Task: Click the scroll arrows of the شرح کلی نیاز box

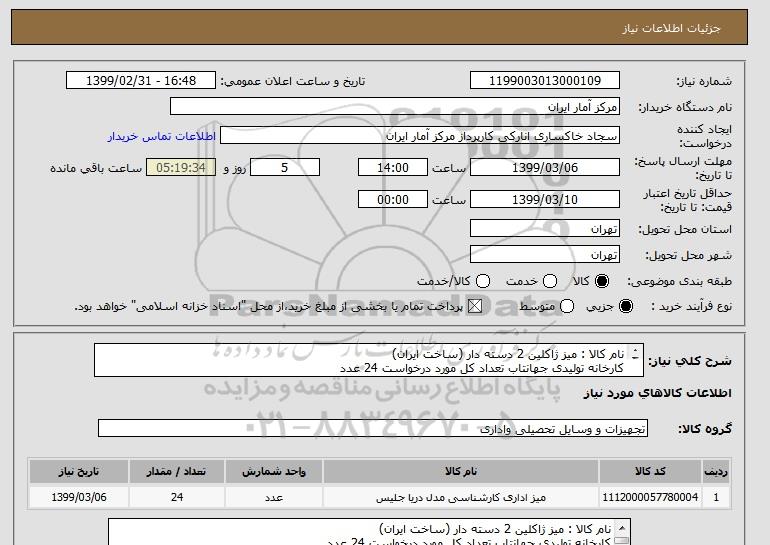Action: (635, 354)
